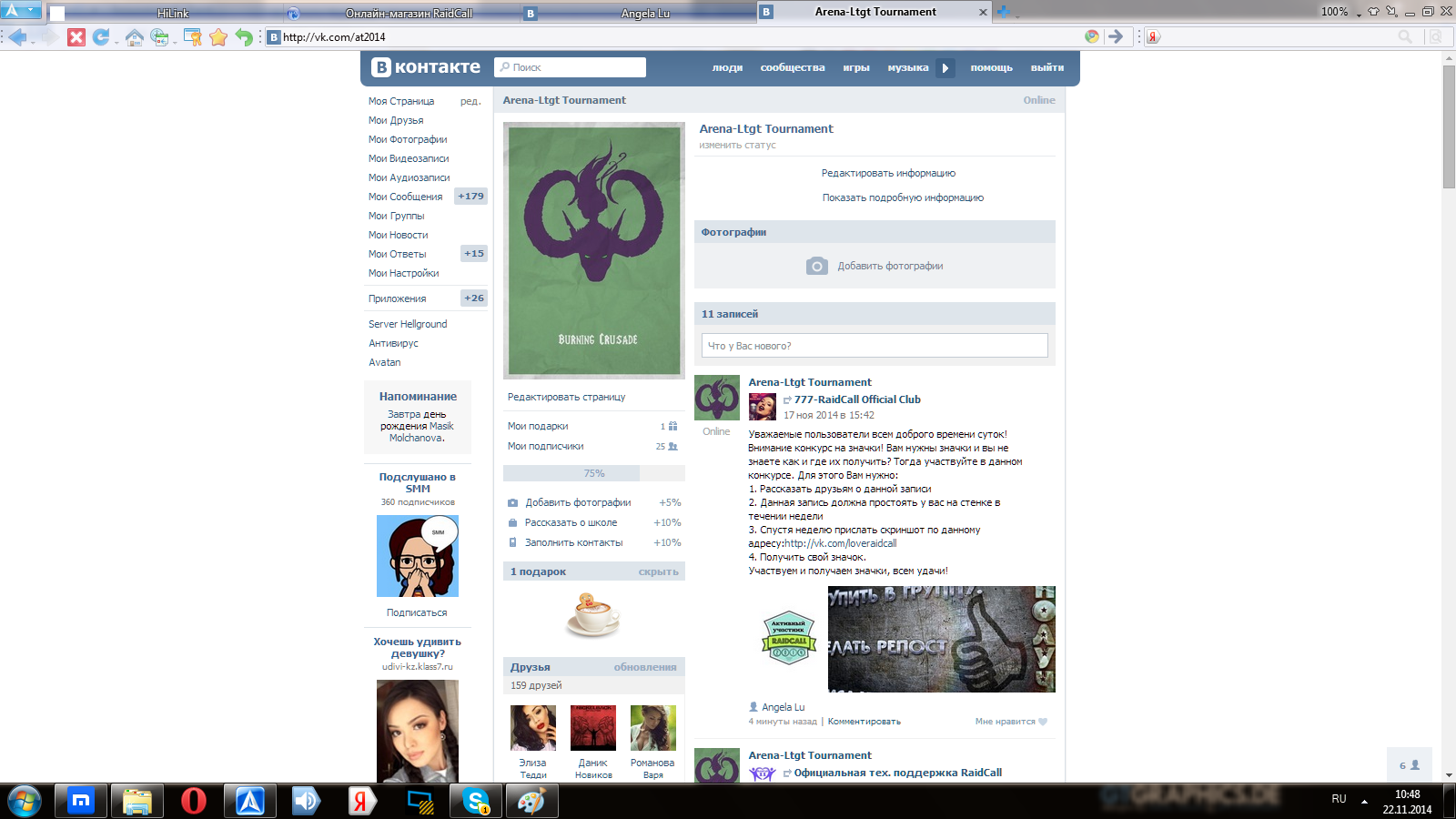Open Мои Друзья in left menu

coord(396,120)
